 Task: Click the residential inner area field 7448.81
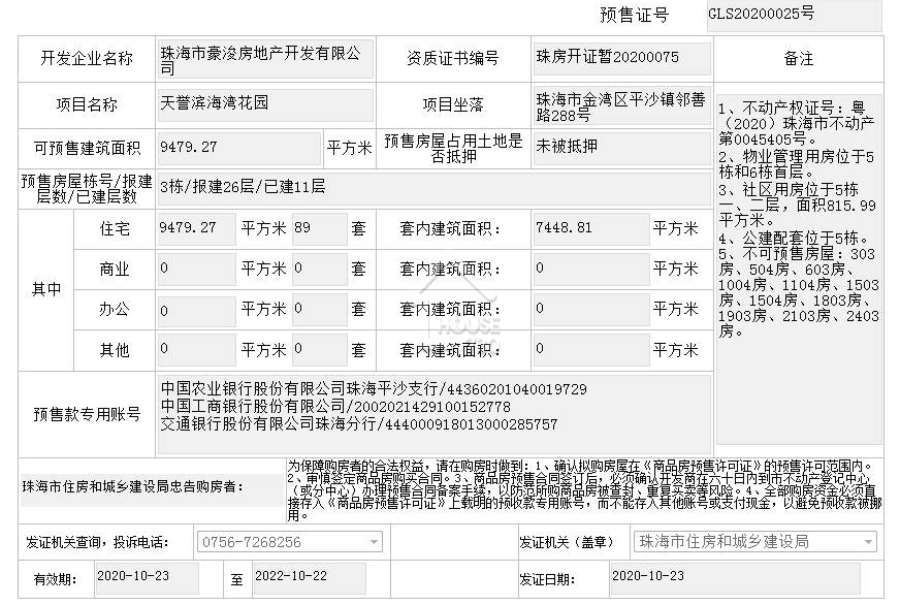[591, 229]
